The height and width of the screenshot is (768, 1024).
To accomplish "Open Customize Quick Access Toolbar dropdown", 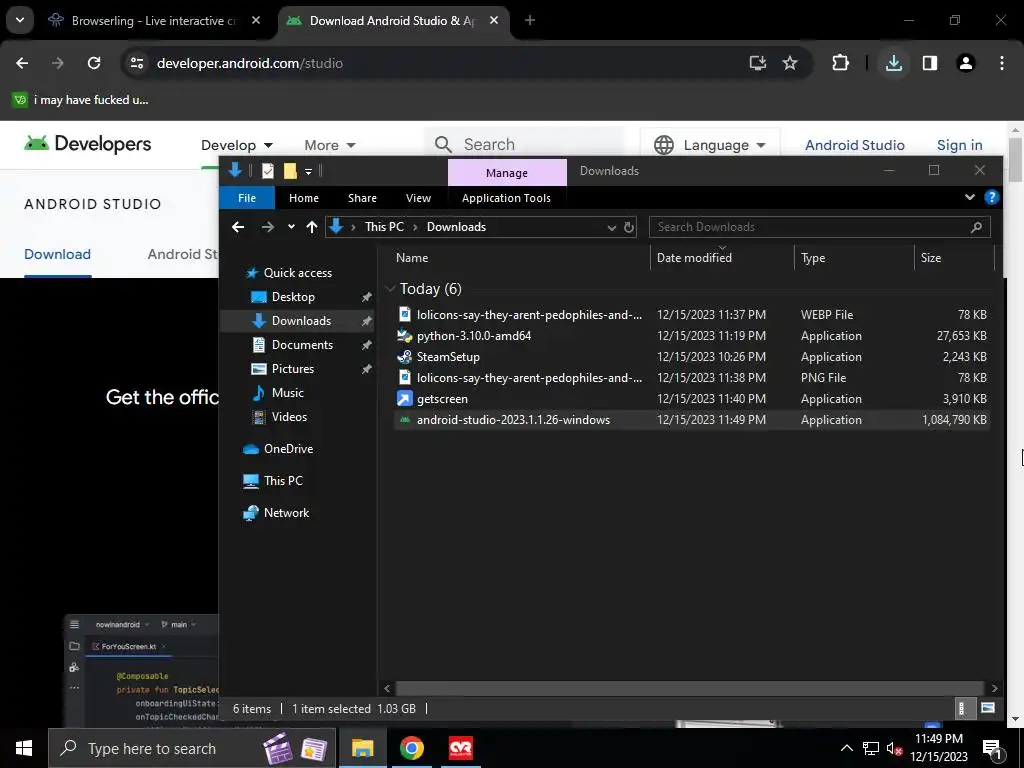I will [308, 172].
